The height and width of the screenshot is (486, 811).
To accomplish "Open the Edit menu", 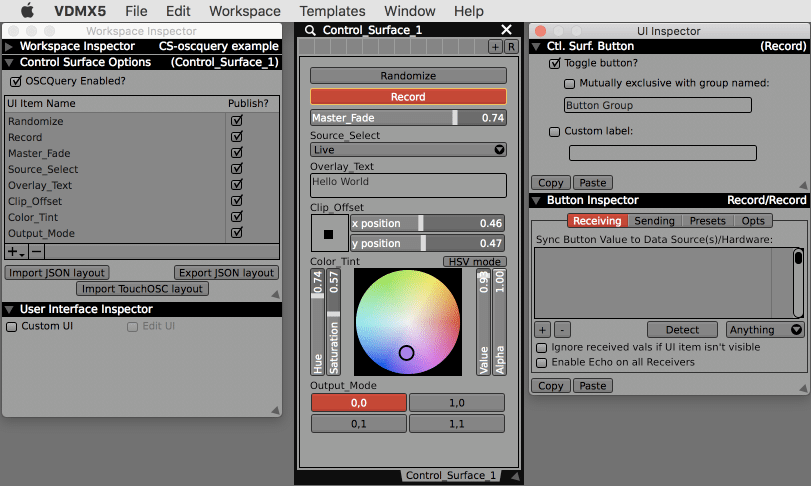I will point(178,11).
